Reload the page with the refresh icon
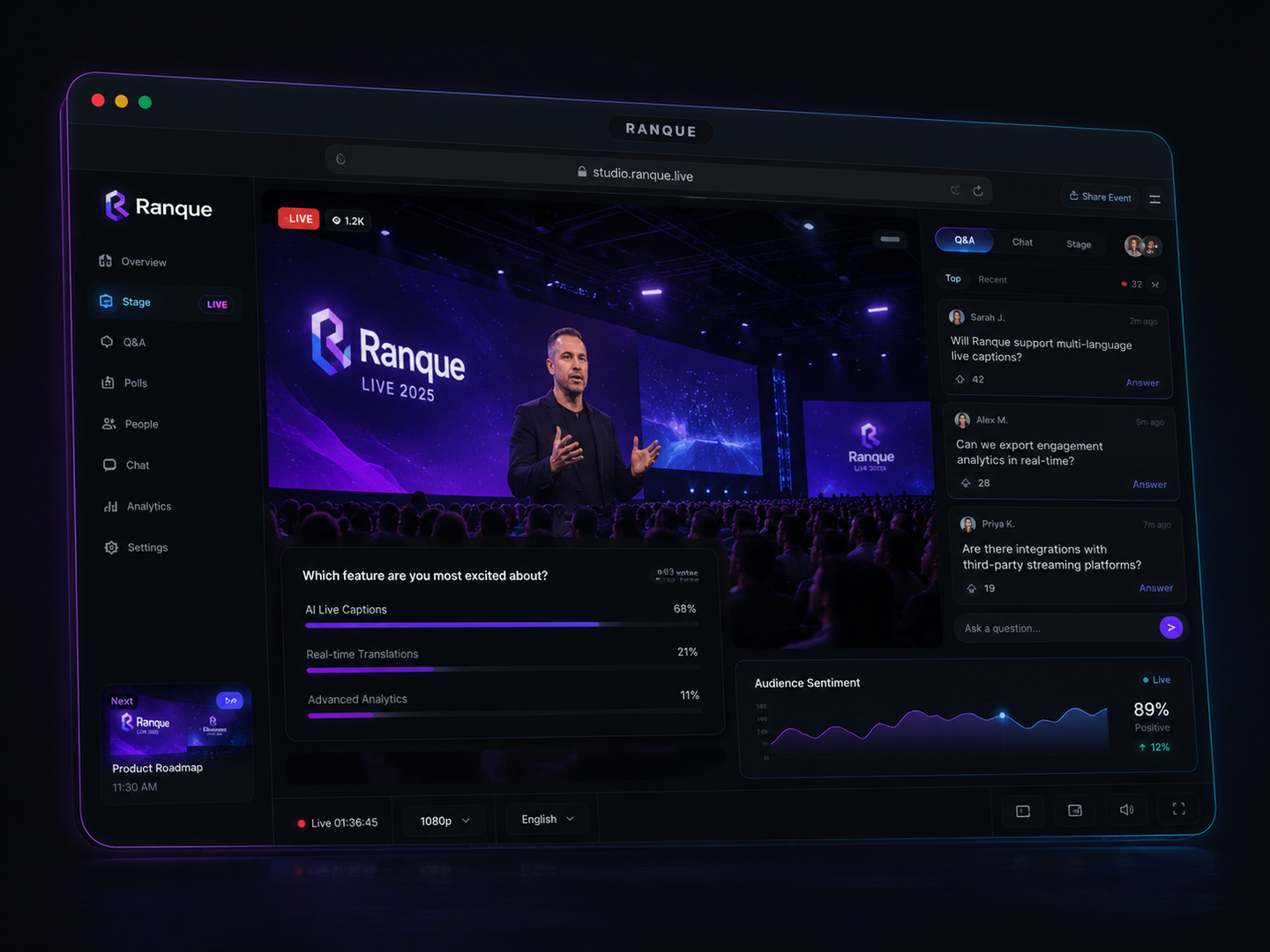1270x952 pixels. pos(978,190)
